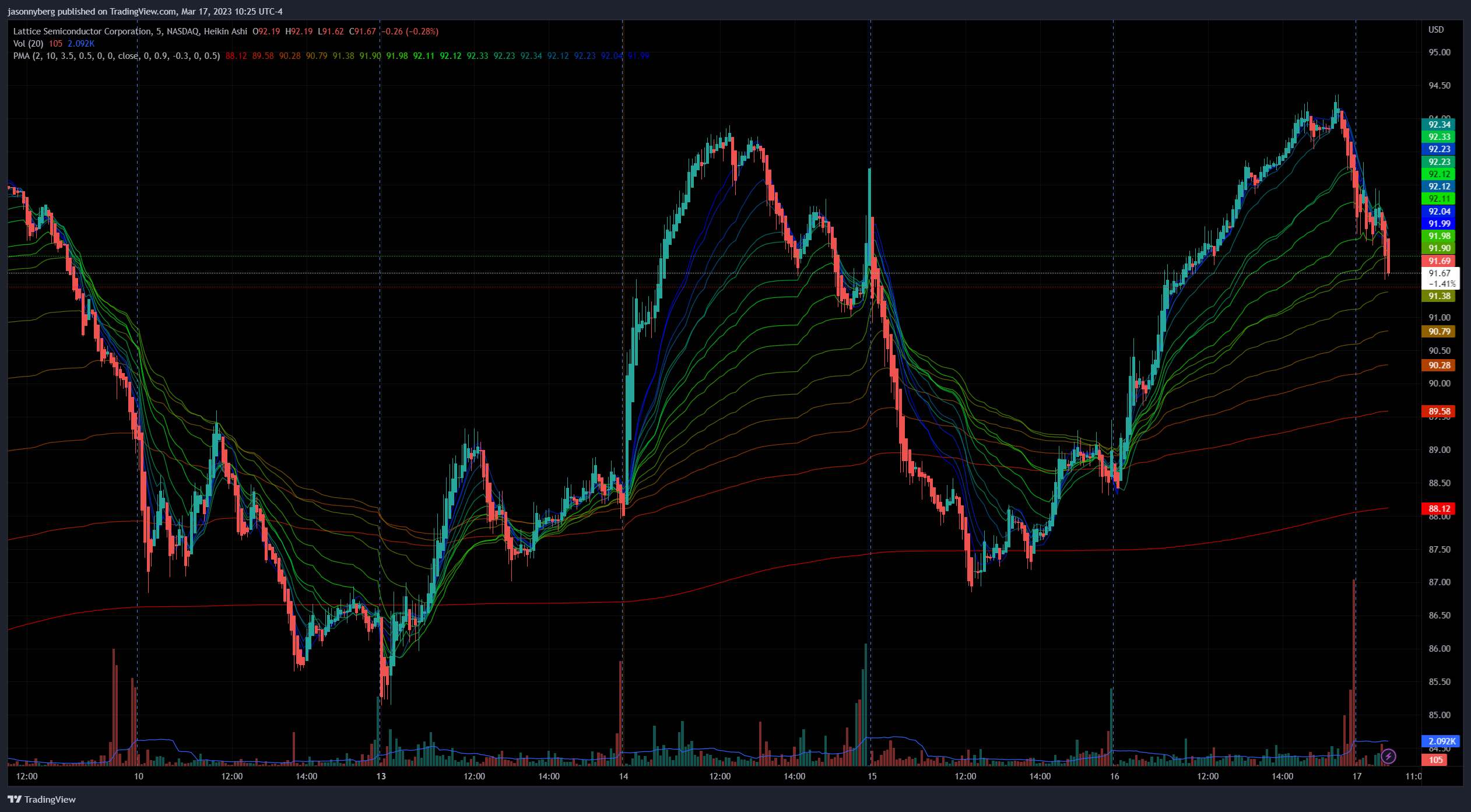Click the date 15 on the time axis
Viewport: 1471px width, 812px height.
872,776
